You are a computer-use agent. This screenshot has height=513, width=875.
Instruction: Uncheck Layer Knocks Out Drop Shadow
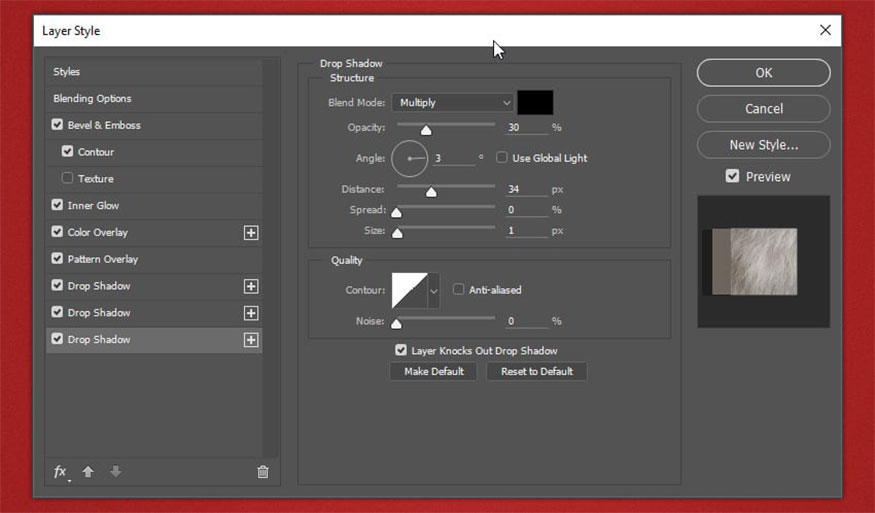(401, 351)
